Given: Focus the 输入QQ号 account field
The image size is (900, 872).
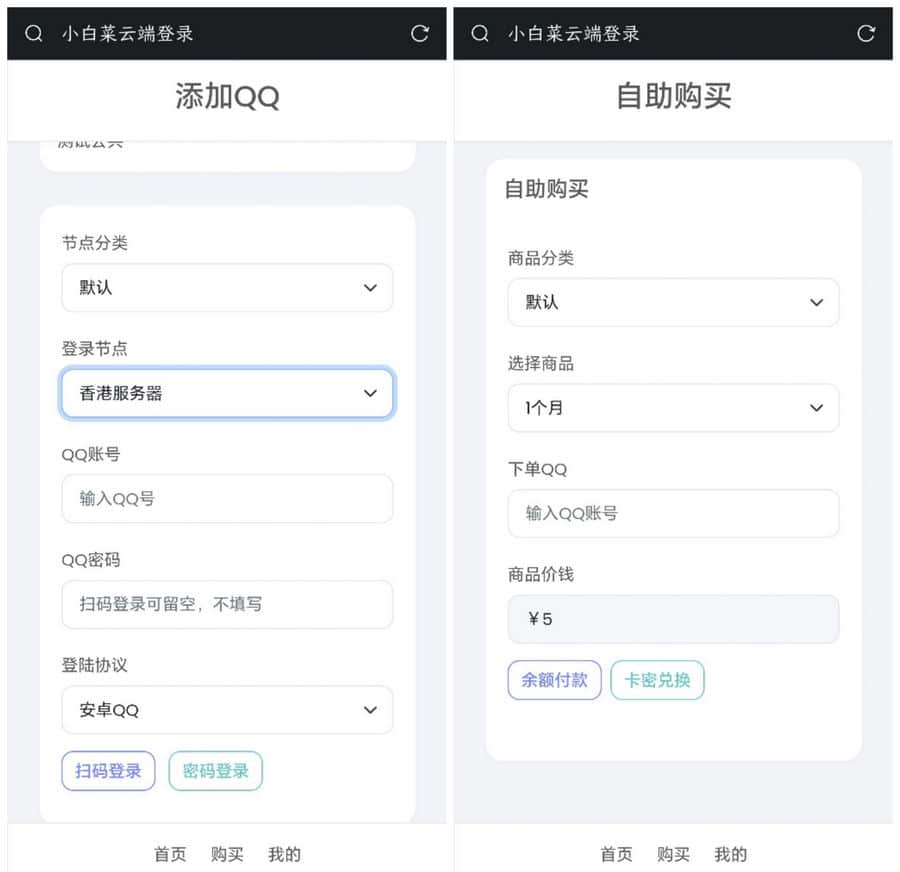Looking at the screenshot, I should point(227,499).
